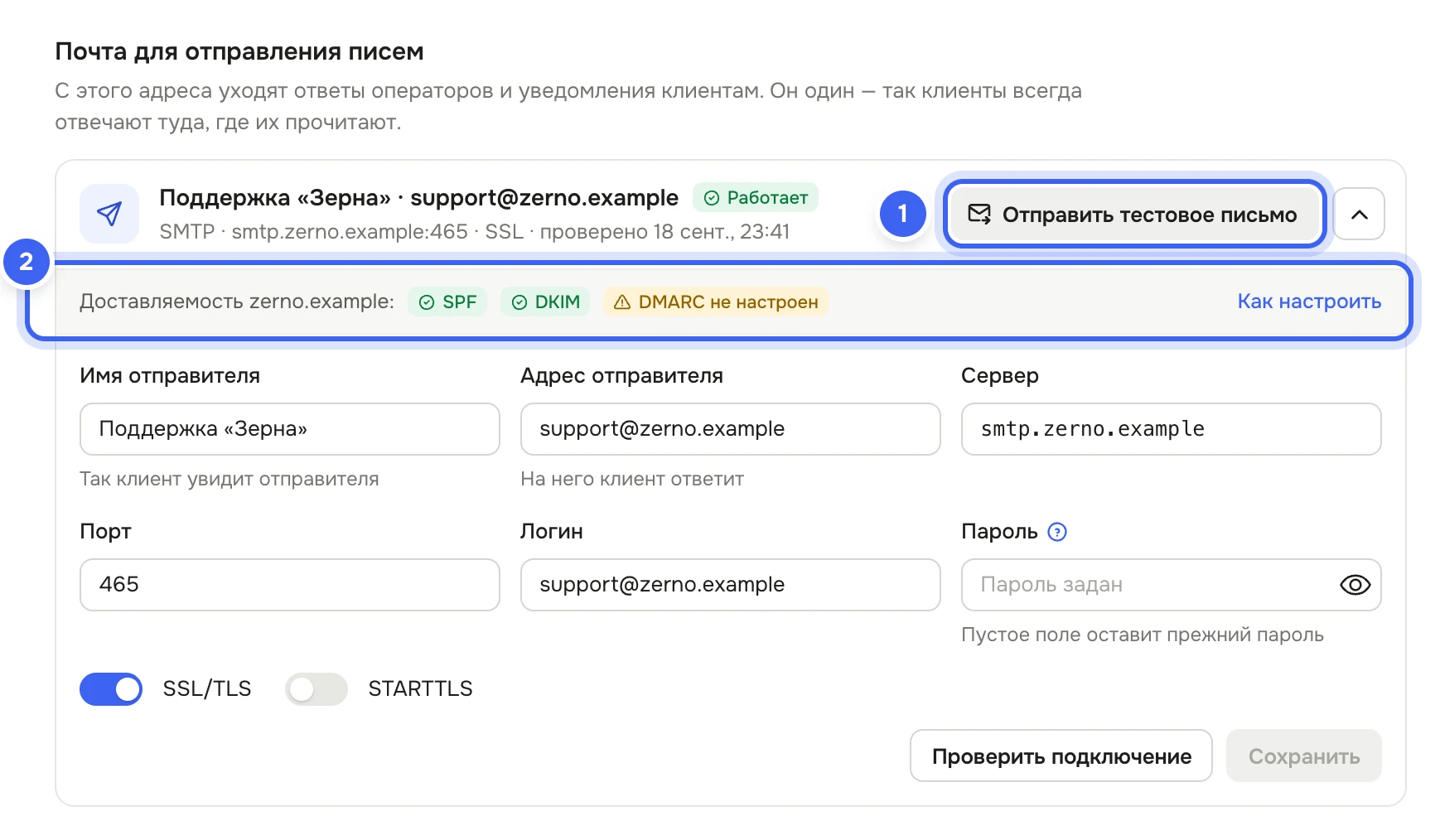1440x840 pixels.
Task: Open the Как настроить link
Action: coord(1309,302)
